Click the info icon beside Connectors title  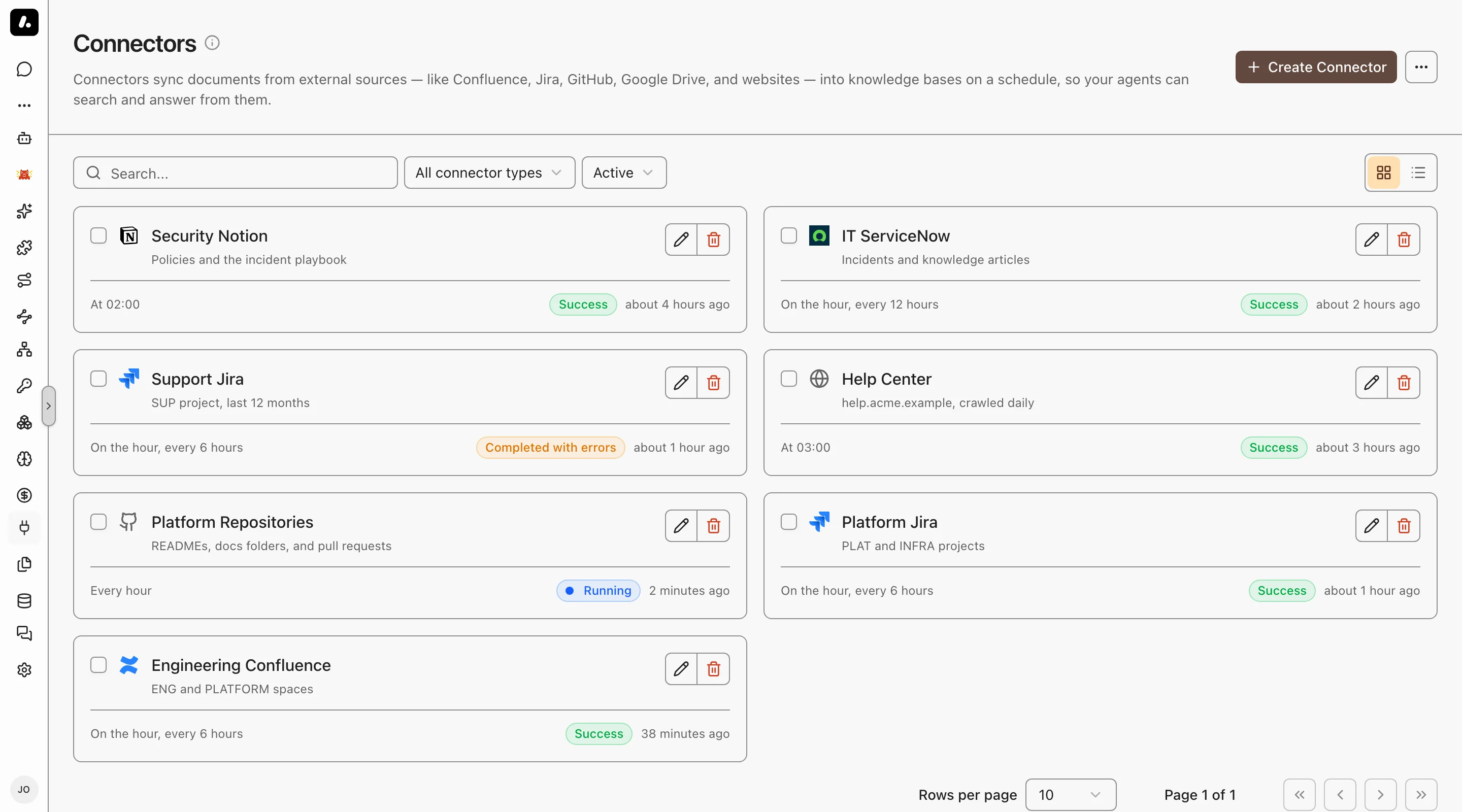pos(212,43)
